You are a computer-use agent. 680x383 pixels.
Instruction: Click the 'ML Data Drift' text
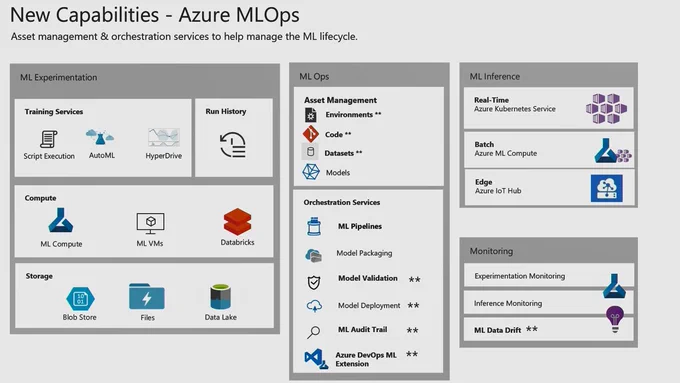pos(497,330)
